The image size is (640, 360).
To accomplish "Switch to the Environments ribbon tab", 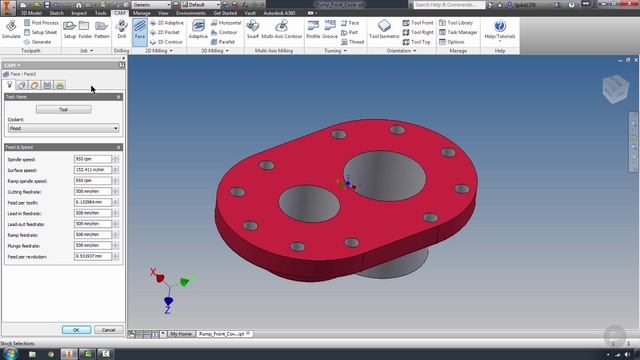I will (x=191, y=13).
